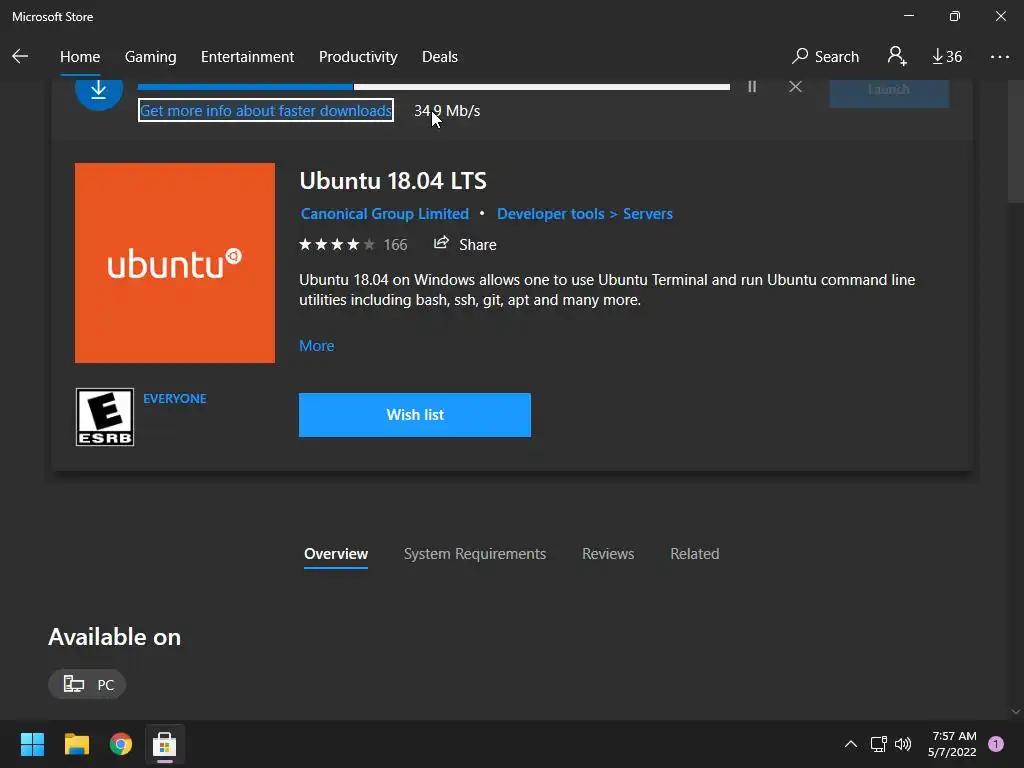1024x768 pixels.
Task: Open the volume speaker icon
Action: click(x=903, y=744)
